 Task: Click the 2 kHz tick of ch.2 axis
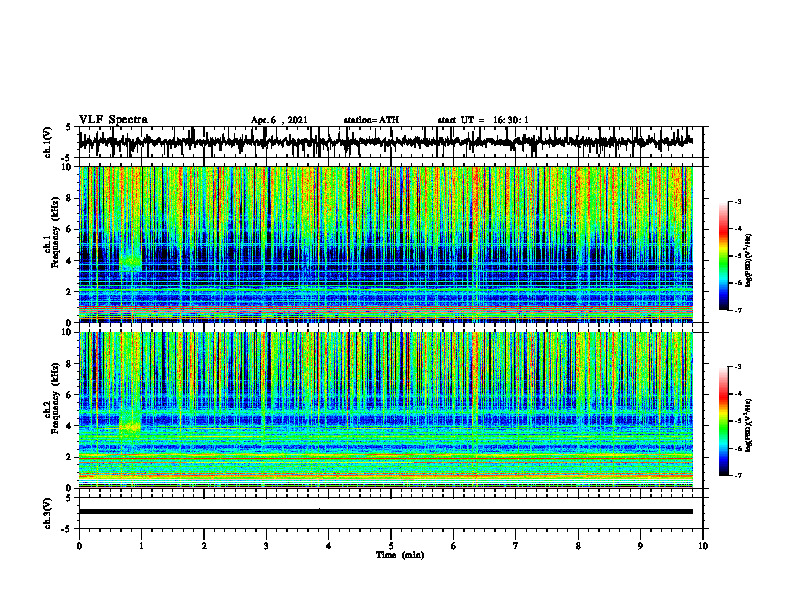(71, 457)
